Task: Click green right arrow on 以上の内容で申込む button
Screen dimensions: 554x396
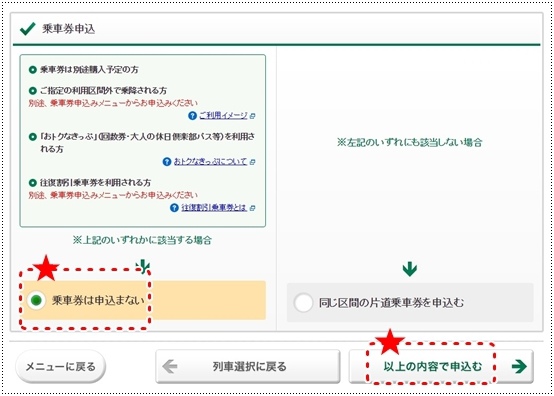Action: coord(519,366)
